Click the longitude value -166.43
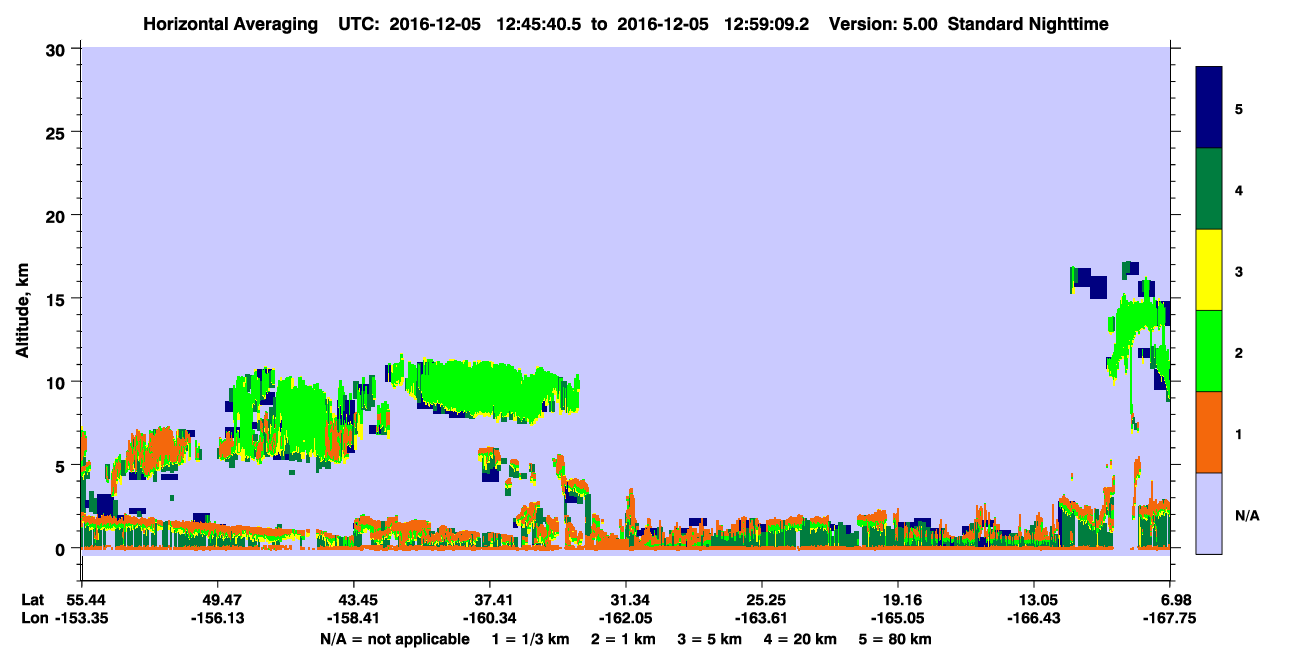Image resolution: width=1300 pixels, height=667 pixels. tap(1034, 618)
